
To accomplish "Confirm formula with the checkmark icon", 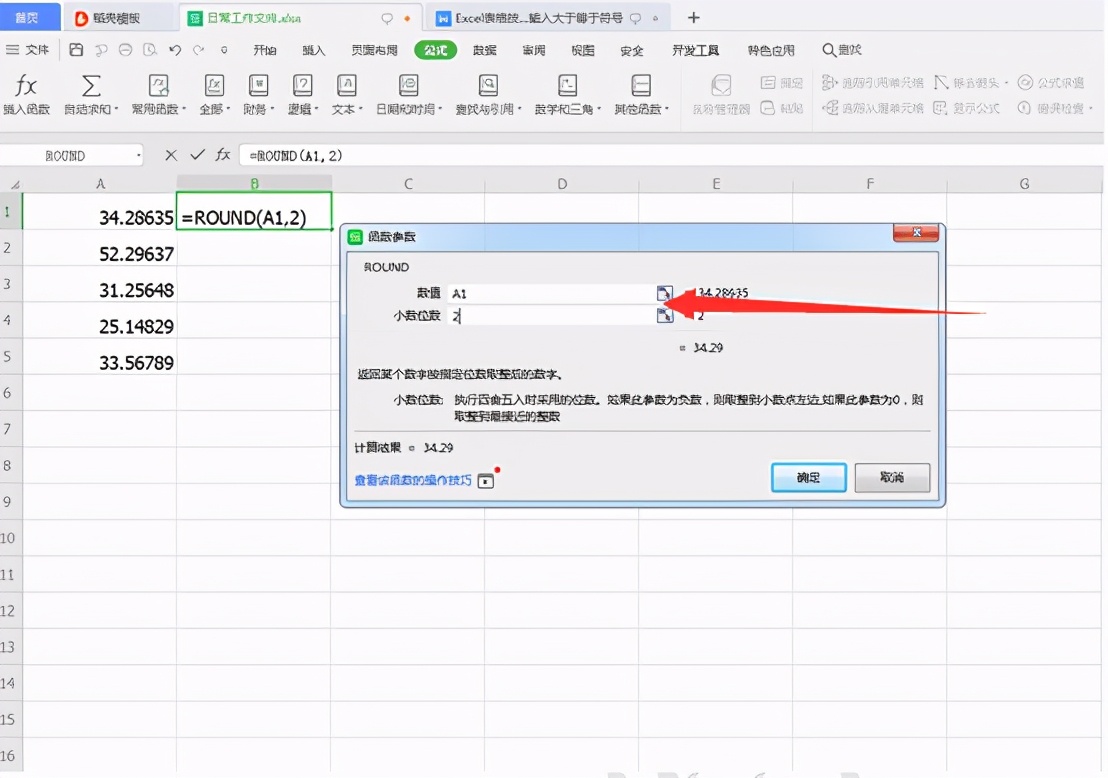I will [197, 155].
